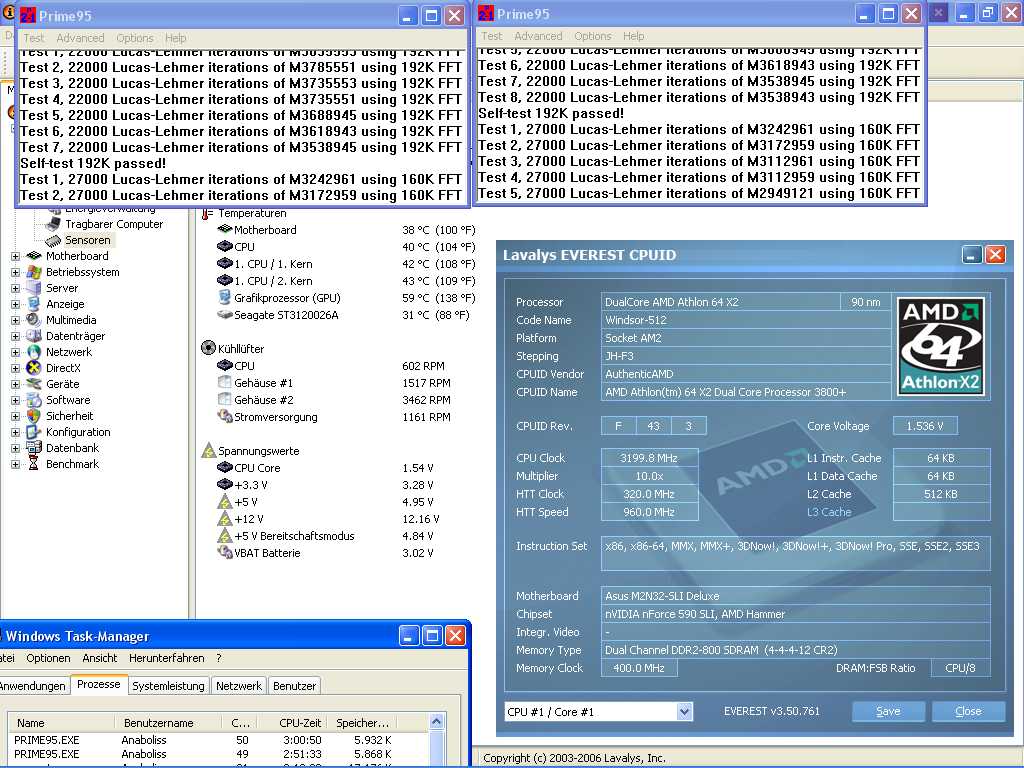Viewport: 1024px width, 768px height.
Task: Click the Geräte devices icon
Action: tap(34, 384)
